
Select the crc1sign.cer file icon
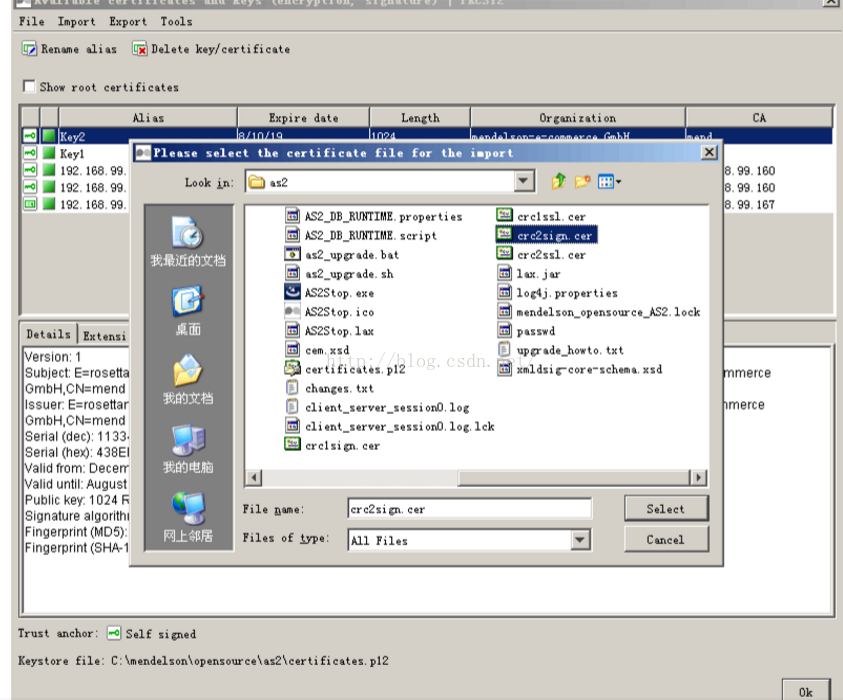point(292,445)
